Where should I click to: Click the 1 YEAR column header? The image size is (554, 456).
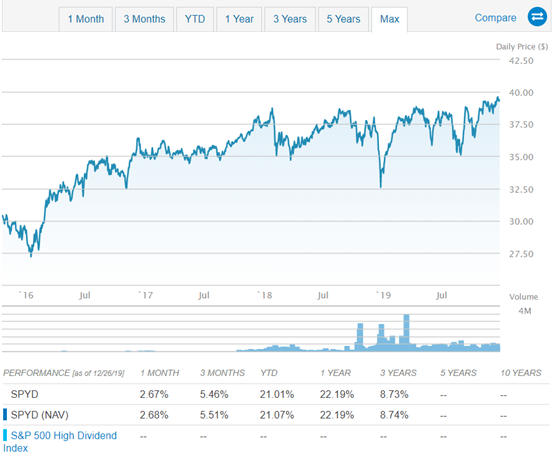[x=336, y=373]
